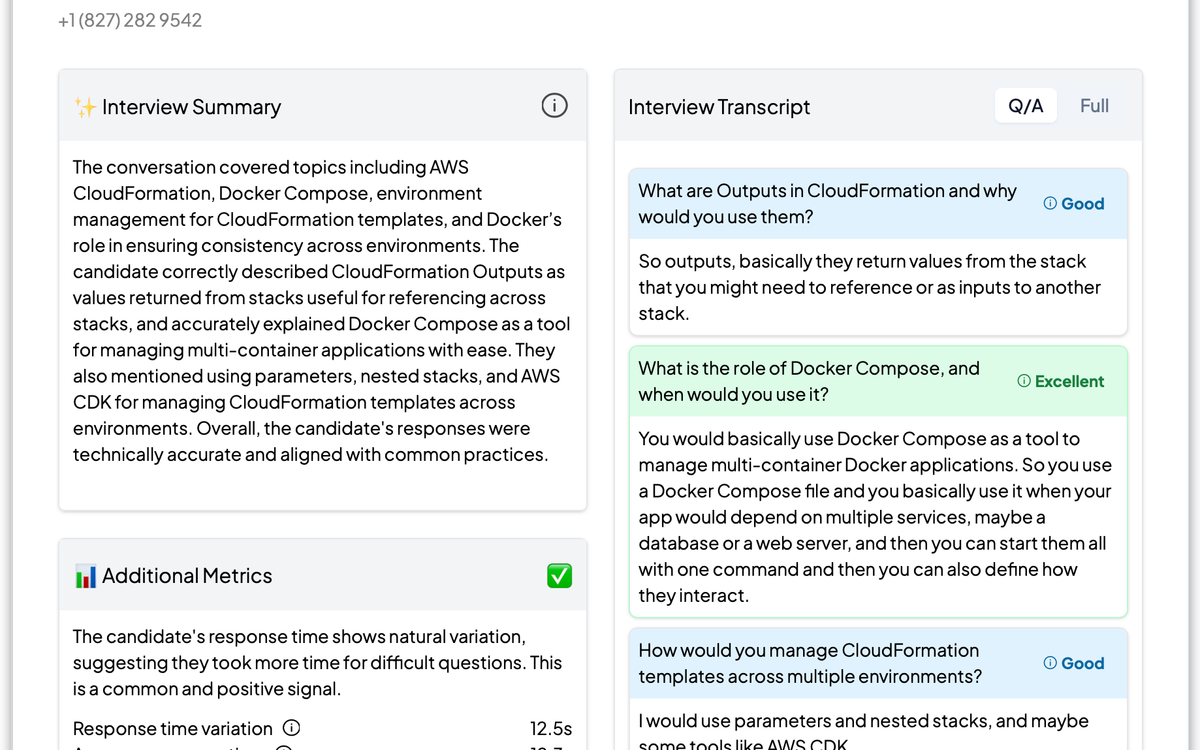Click the phone number +1 (827) 282 9542
The image size is (1200, 750).
pos(130,20)
